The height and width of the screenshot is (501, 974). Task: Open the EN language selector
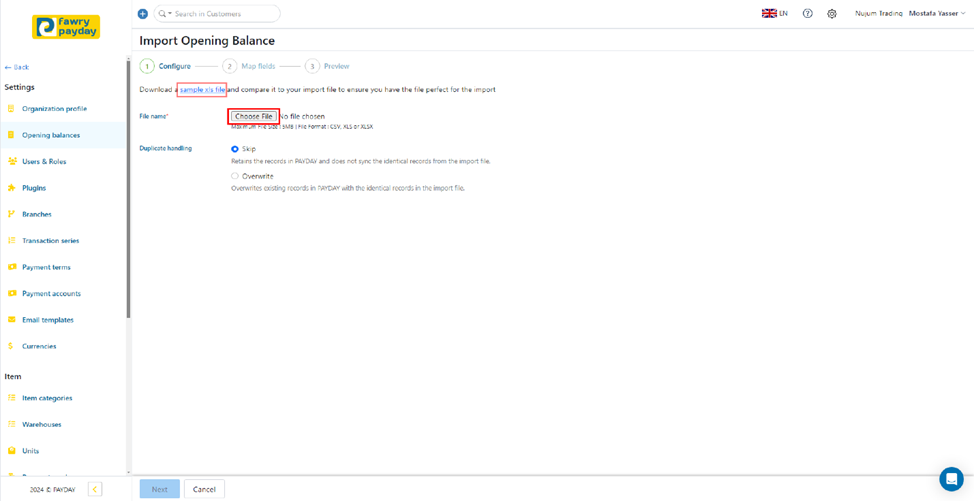(775, 14)
